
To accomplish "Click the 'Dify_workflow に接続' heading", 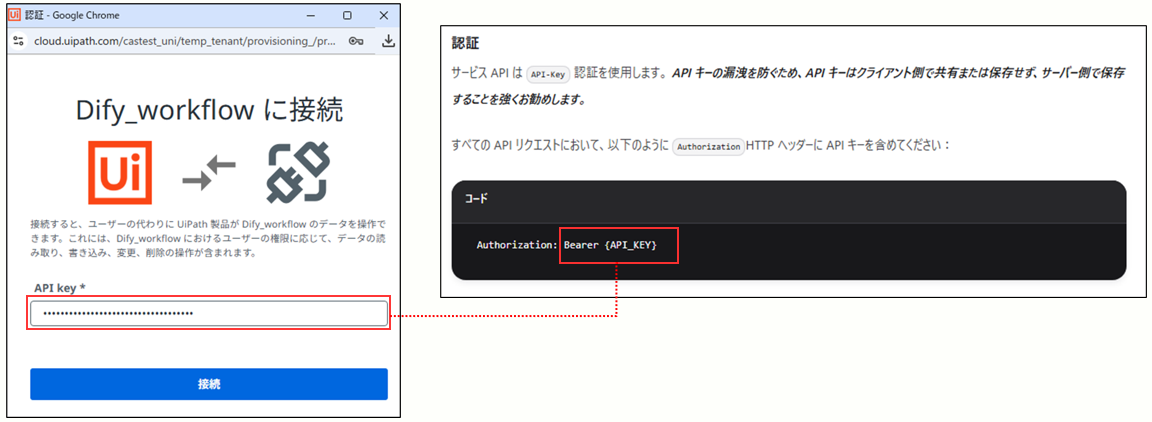I will coord(208,110).
